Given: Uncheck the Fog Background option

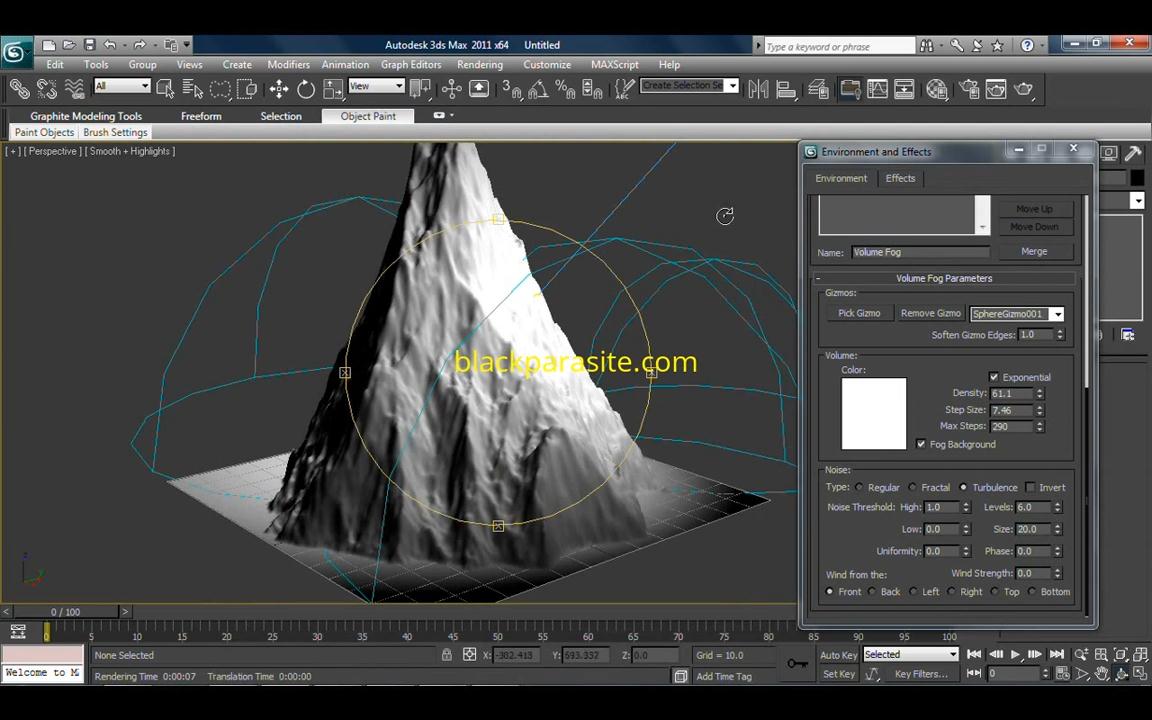Looking at the screenshot, I should tap(921, 444).
